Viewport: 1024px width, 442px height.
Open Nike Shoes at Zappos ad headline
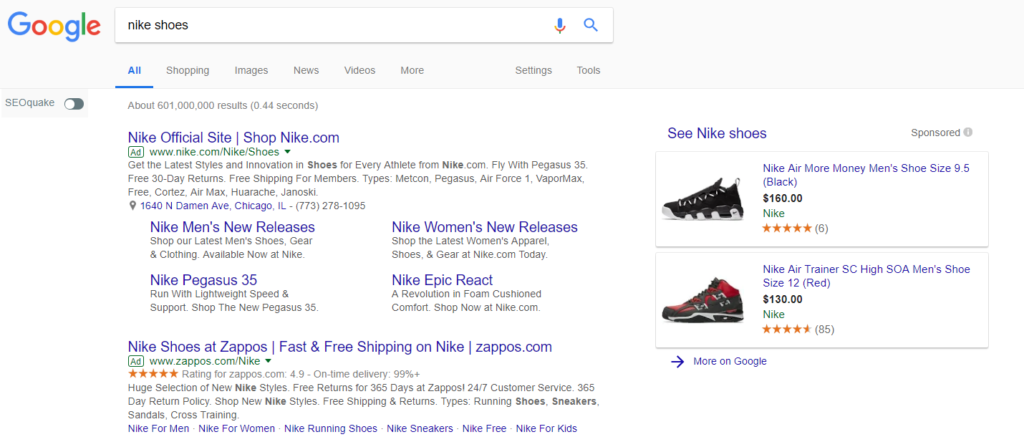[x=340, y=347]
